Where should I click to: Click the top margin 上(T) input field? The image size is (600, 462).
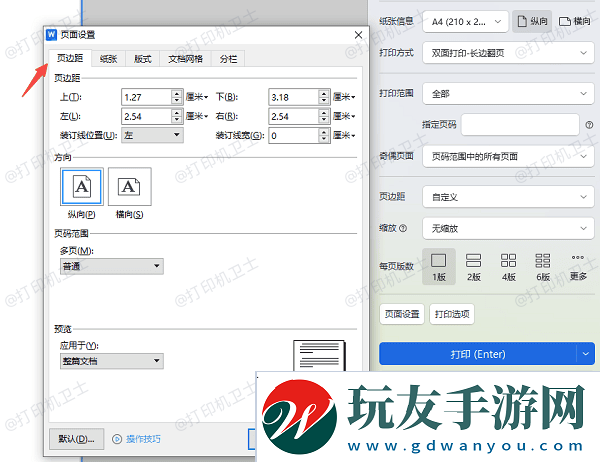click(x=147, y=97)
